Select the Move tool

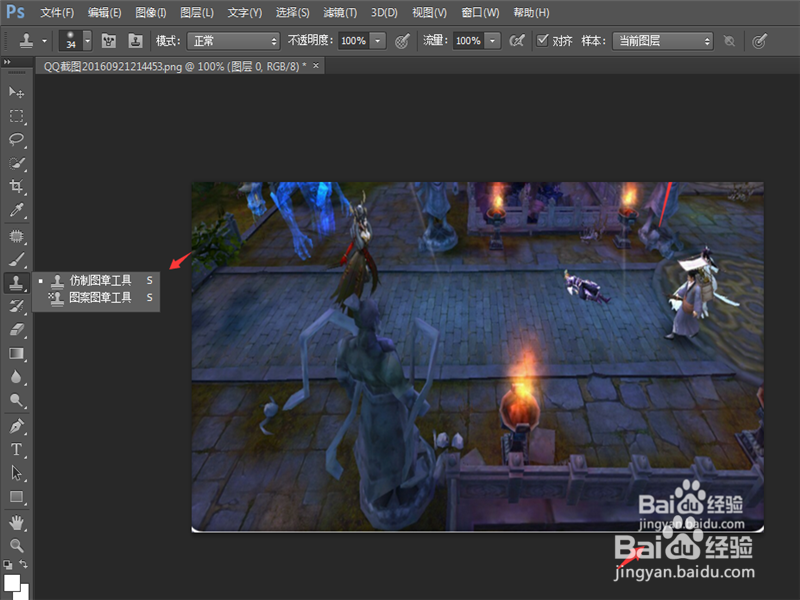point(16,92)
